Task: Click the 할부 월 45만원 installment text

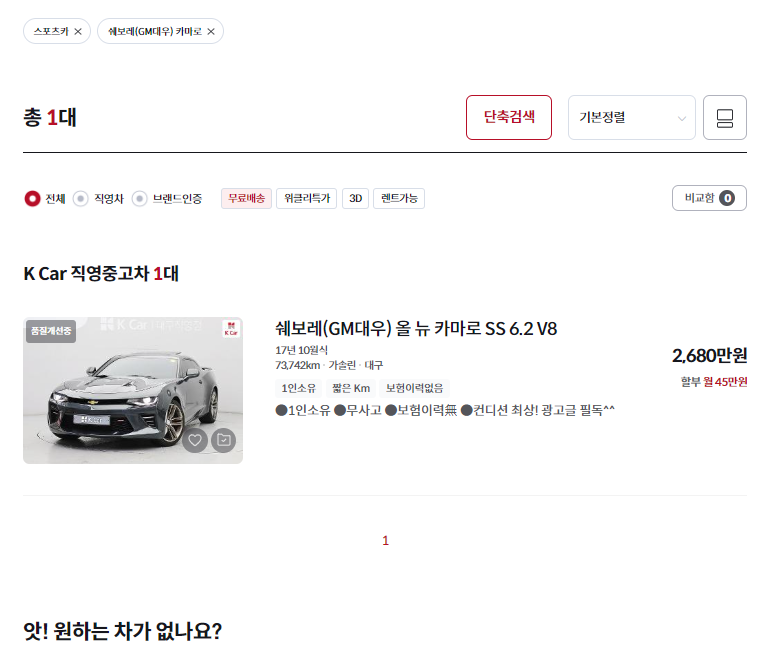Action: pyautogui.click(x=714, y=381)
